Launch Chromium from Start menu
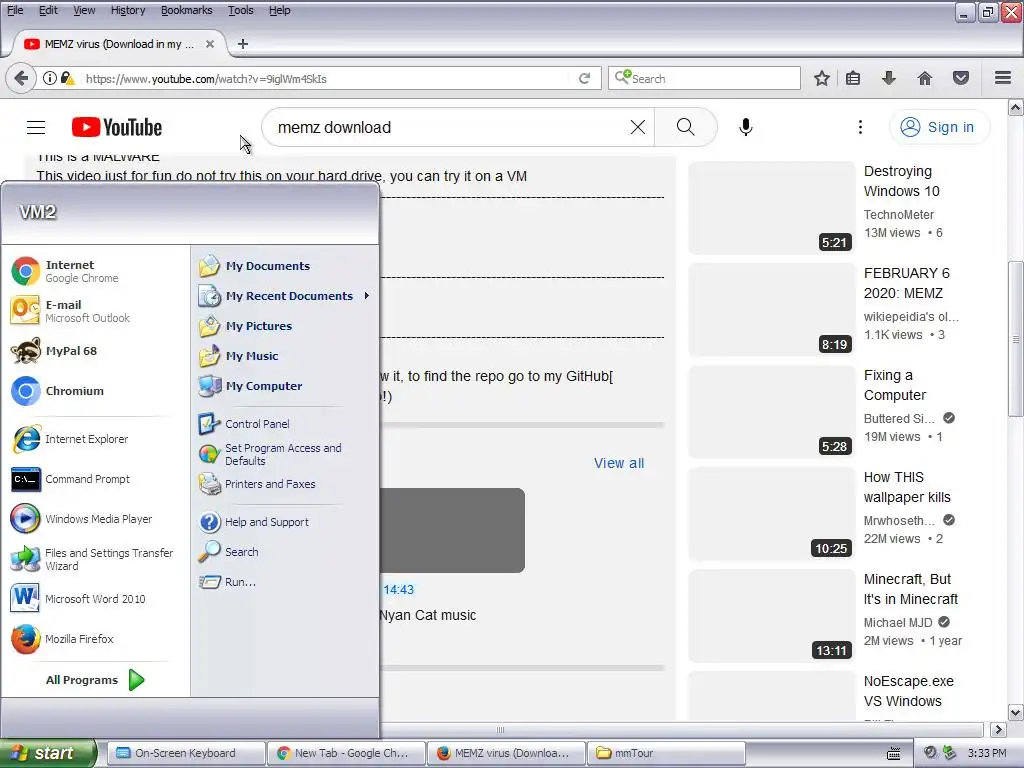This screenshot has height=768, width=1024. point(95,391)
